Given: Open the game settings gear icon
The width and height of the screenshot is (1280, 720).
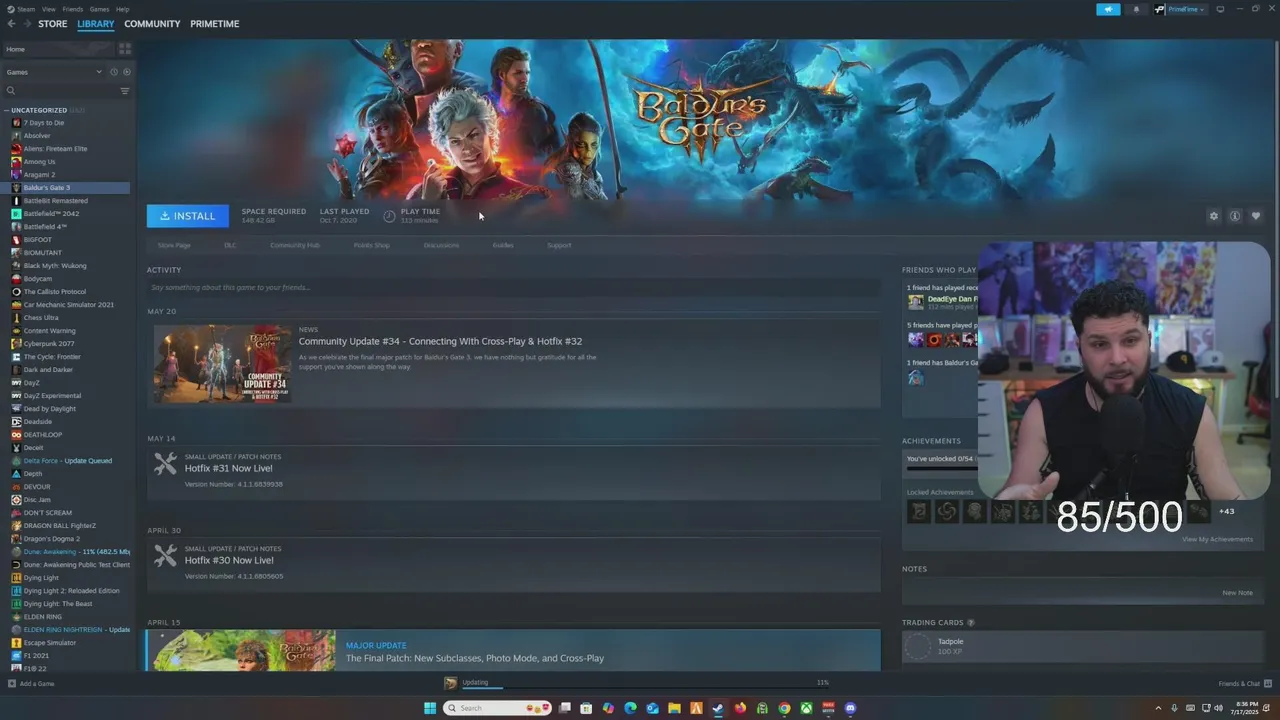Looking at the screenshot, I should coord(1214,216).
